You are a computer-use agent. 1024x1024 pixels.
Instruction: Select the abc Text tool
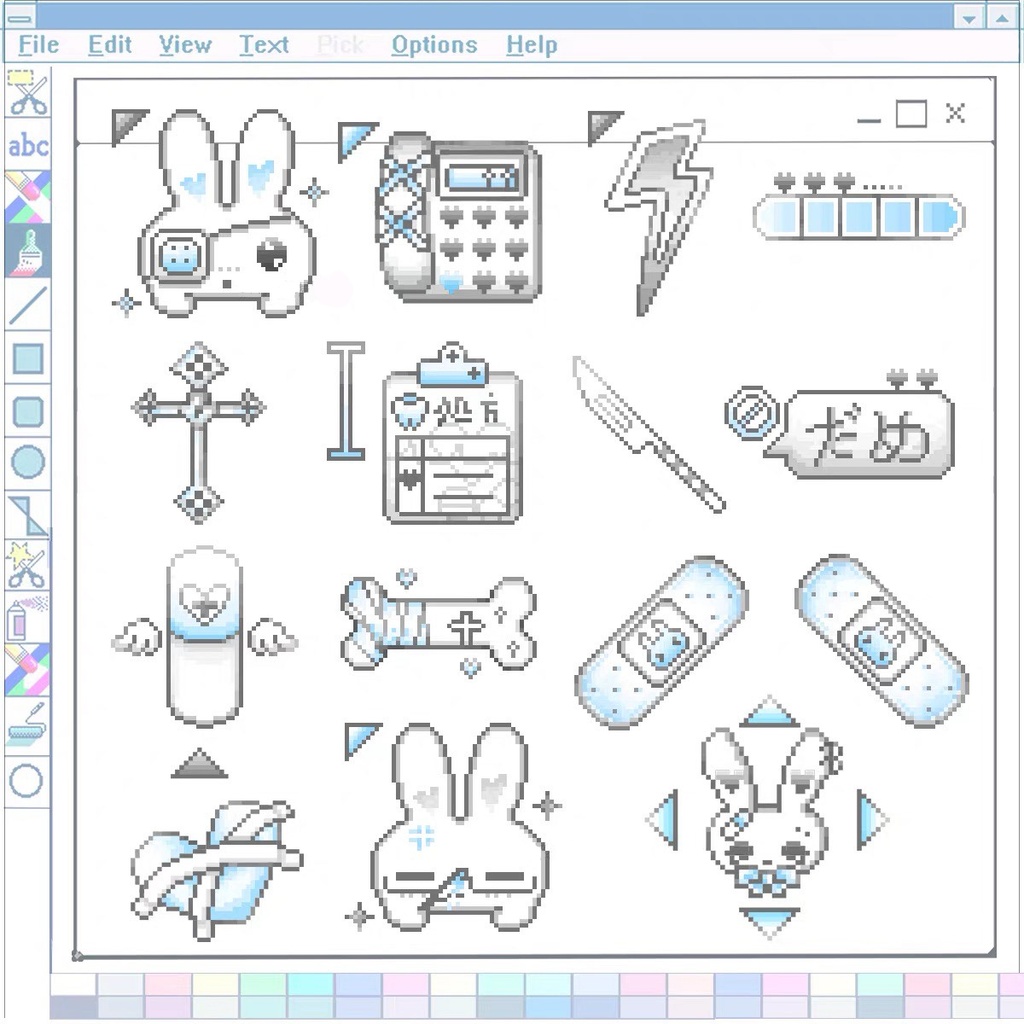tap(27, 145)
